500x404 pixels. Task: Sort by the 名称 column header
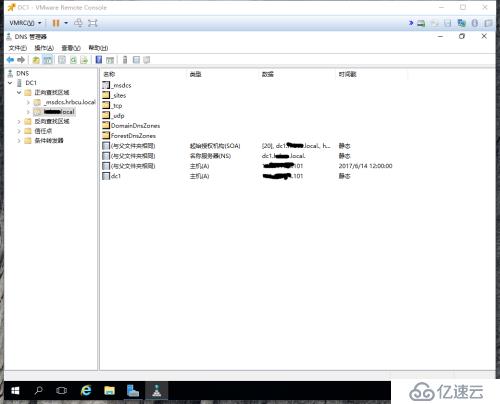click(143, 74)
